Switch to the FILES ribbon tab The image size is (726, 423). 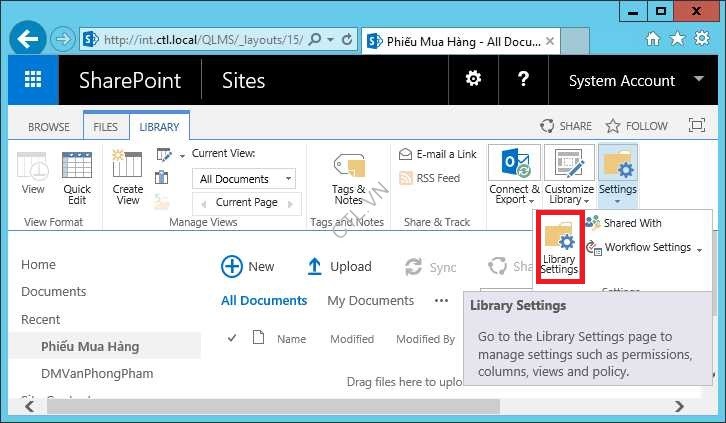coord(105,127)
